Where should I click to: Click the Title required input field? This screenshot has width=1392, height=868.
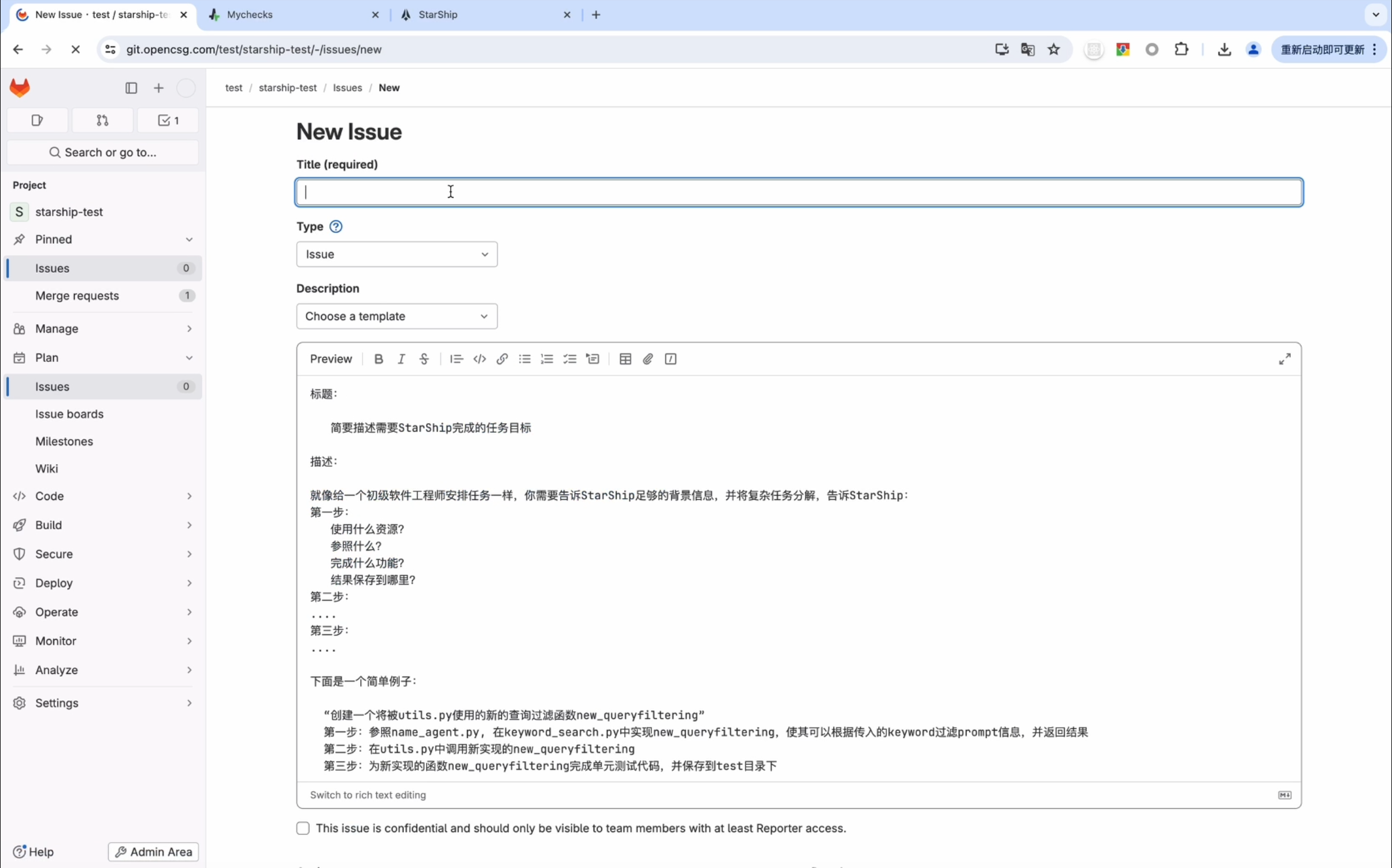(799, 191)
